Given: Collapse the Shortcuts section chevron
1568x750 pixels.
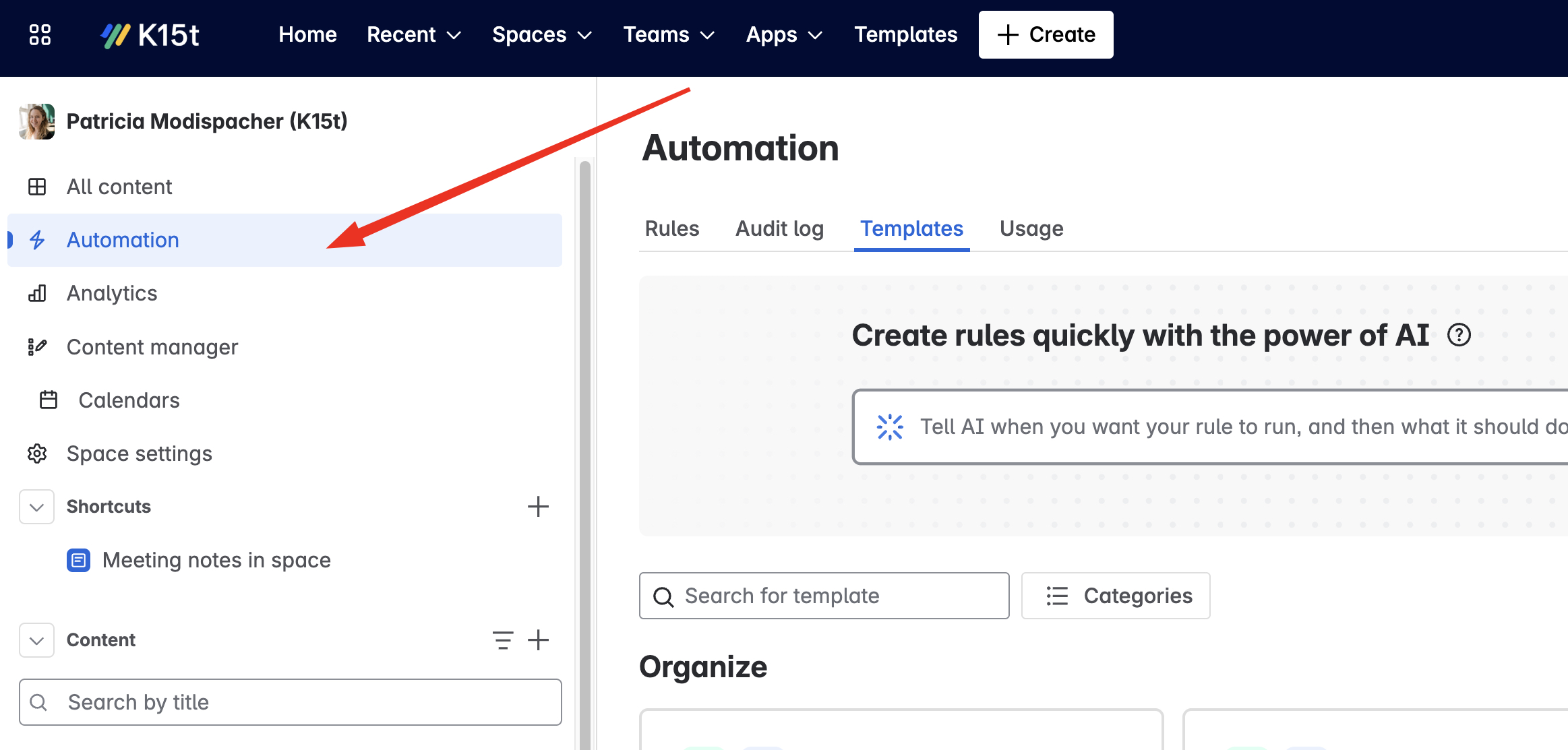Looking at the screenshot, I should 37,507.
